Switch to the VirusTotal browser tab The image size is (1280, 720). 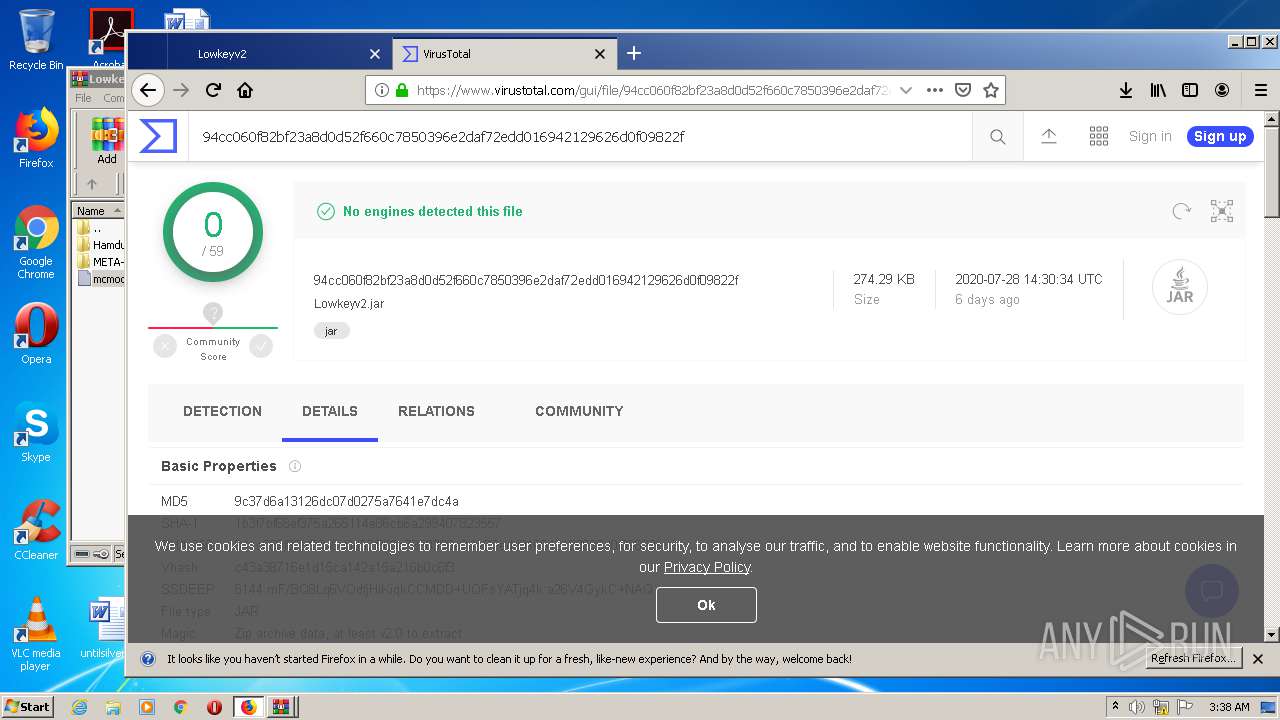[503, 54]
